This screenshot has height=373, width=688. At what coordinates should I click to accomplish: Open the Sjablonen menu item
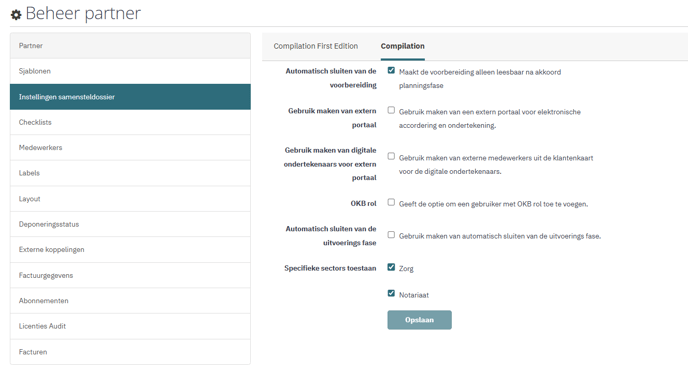pyautogui.click(x=130, y=71)
